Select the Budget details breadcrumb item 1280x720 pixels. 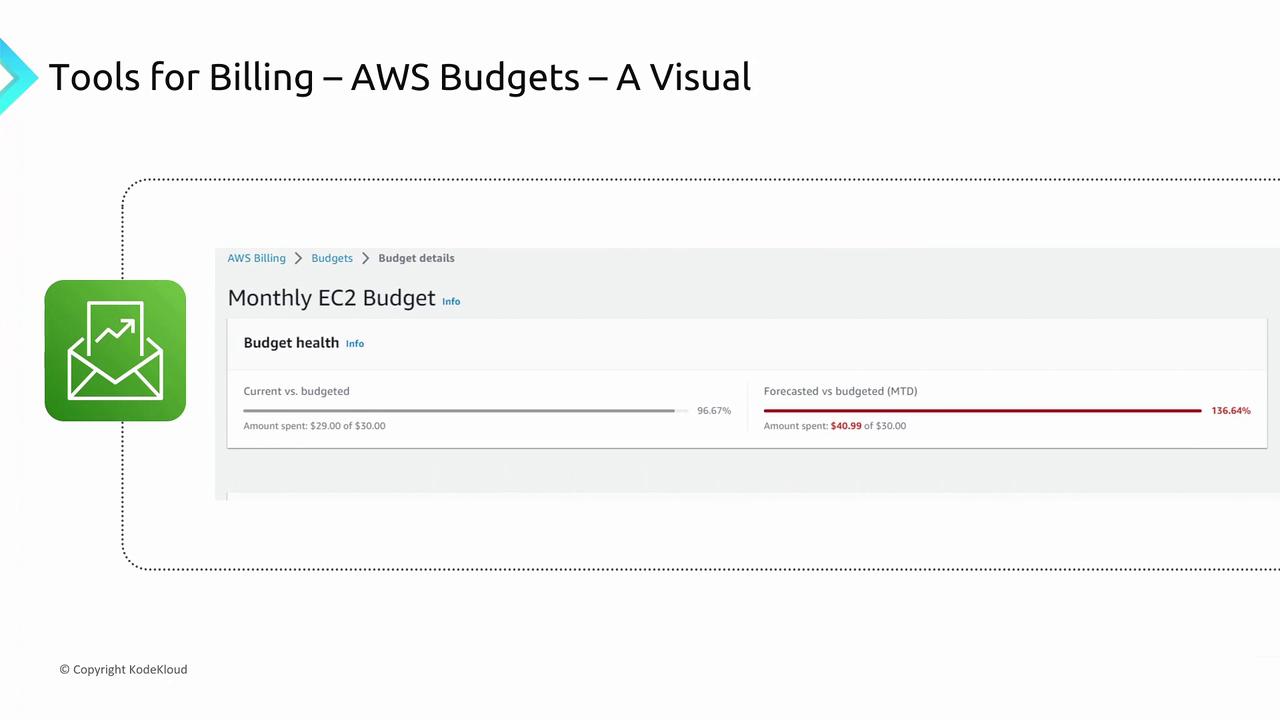tap(416, 258)
